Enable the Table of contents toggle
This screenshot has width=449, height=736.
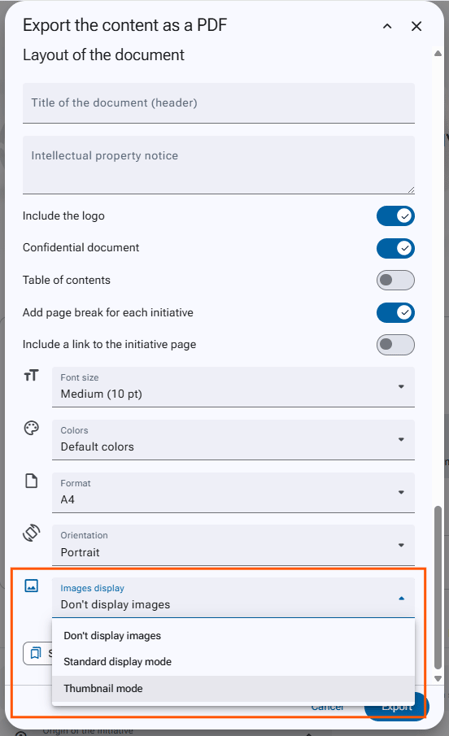click(x=395, y=280)
